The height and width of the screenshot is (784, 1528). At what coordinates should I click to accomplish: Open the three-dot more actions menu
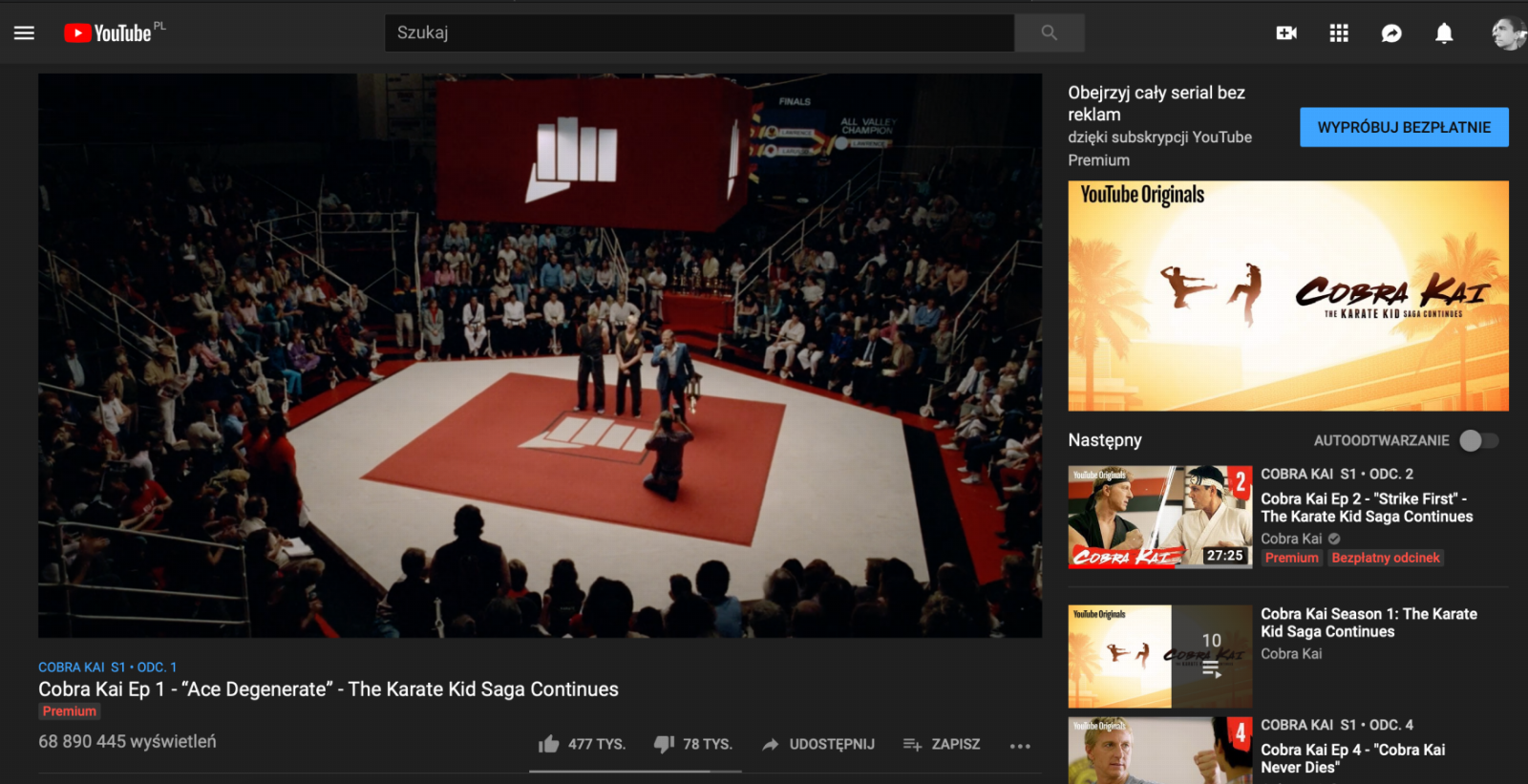[1020, 745]
